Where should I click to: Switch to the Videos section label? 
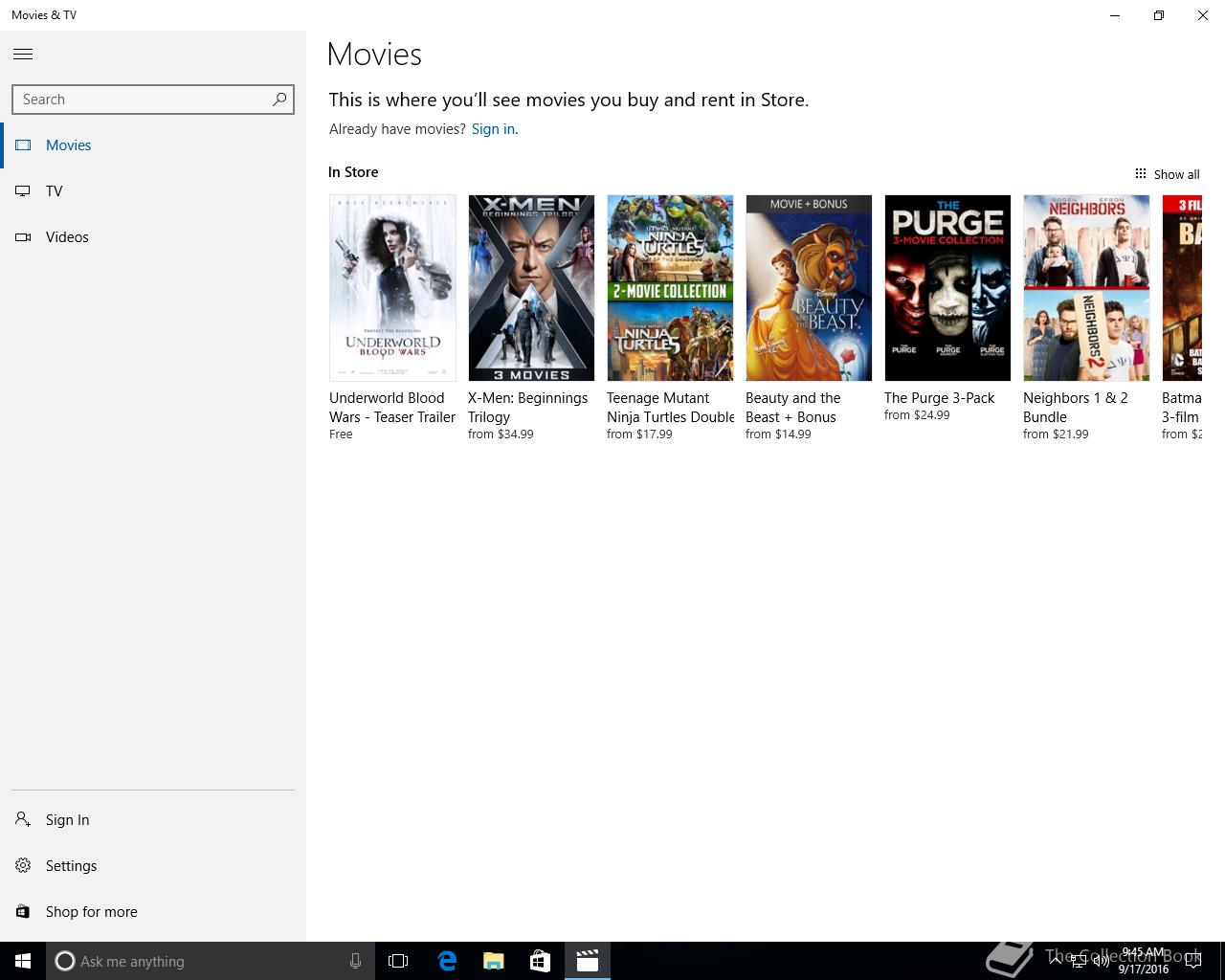coord(67,237)
